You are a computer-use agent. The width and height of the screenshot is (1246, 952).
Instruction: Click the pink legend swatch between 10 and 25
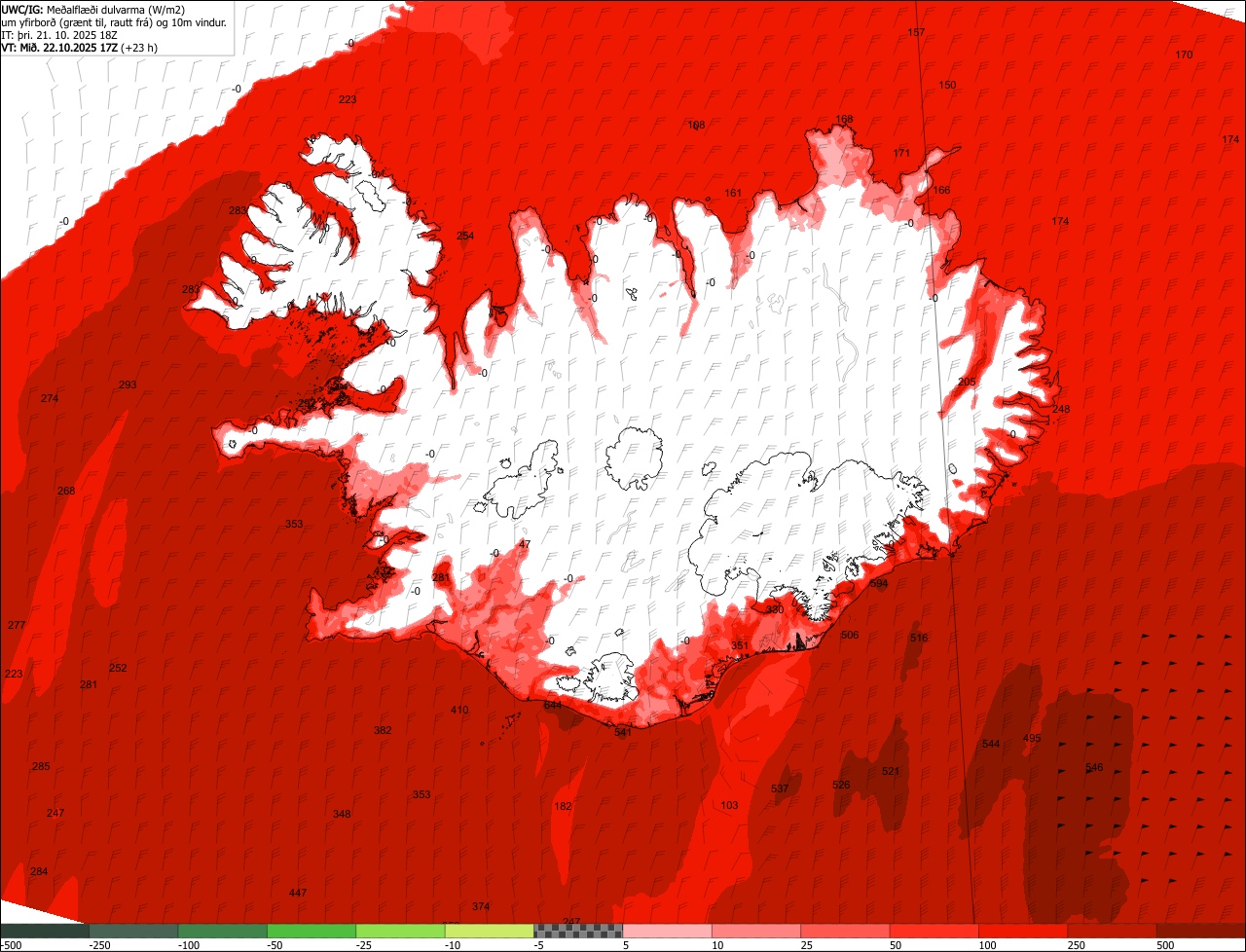tap(756, 931)
